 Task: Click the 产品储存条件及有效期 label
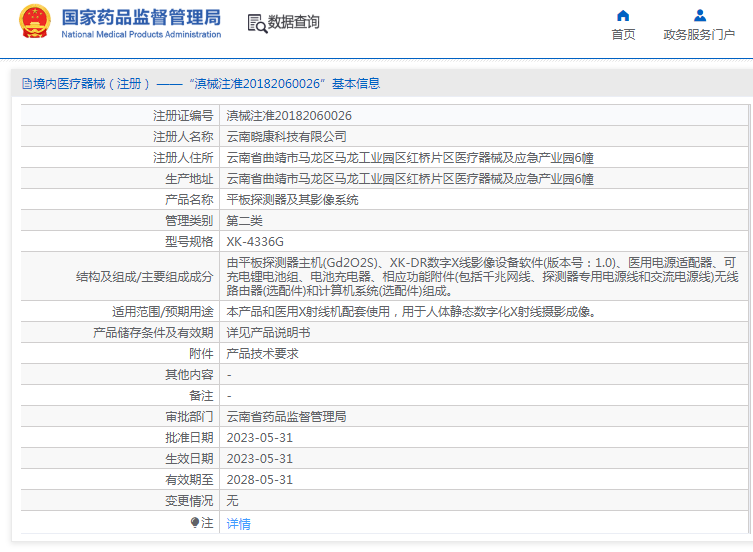pos(153,333)
